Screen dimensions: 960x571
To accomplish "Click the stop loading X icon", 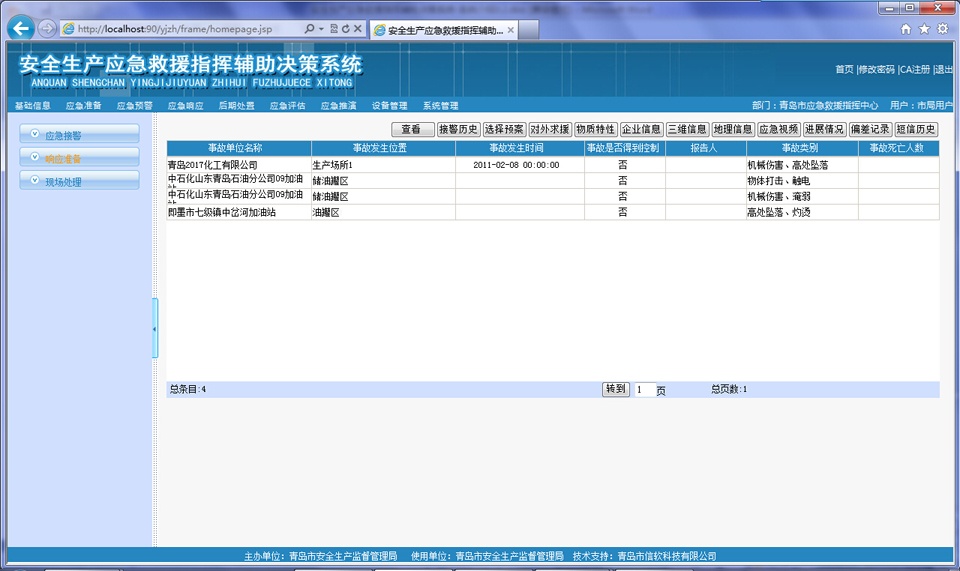I will pos(357,30).
